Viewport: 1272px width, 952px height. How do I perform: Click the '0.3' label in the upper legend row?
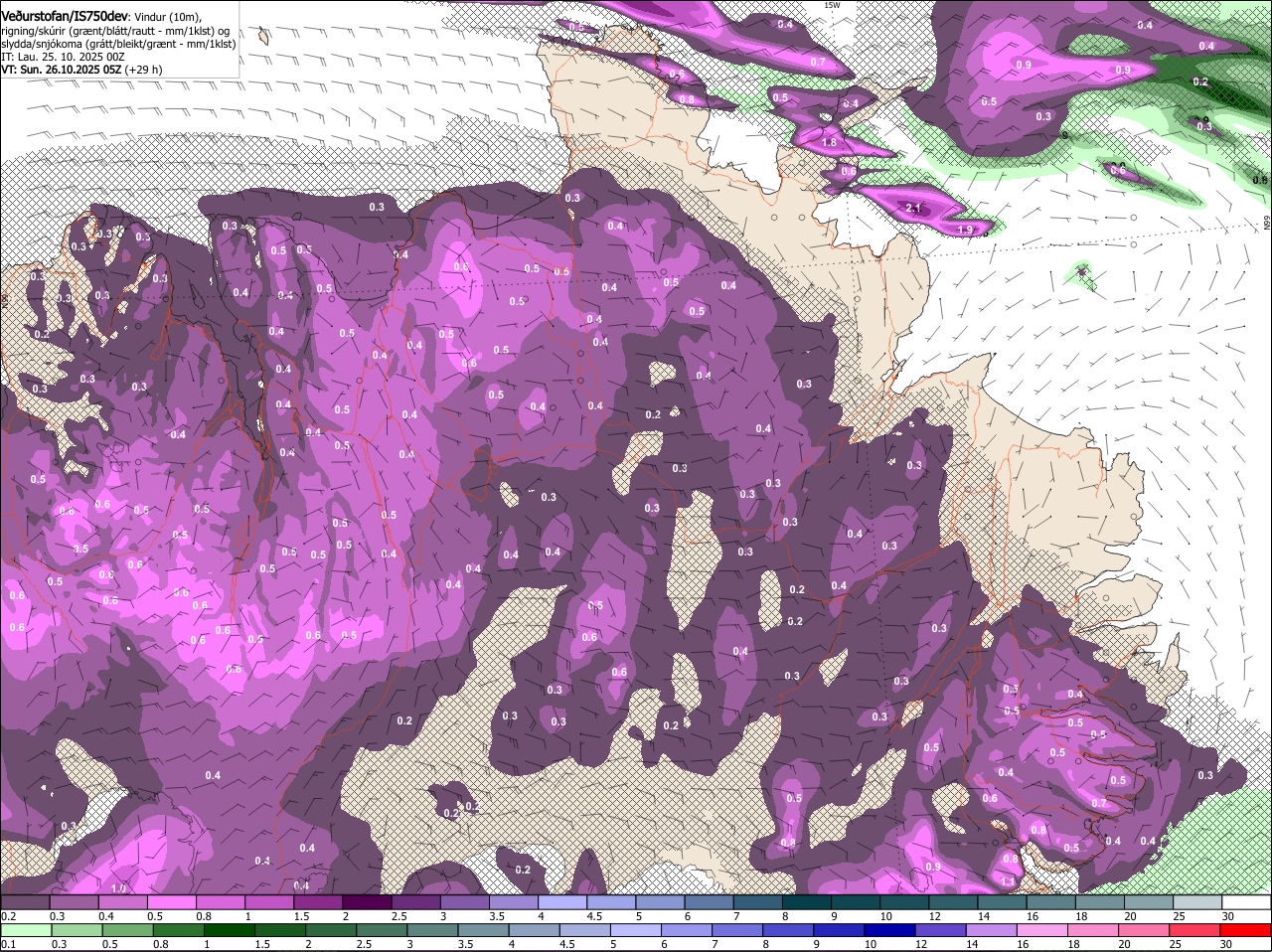[x=57, y=916]
